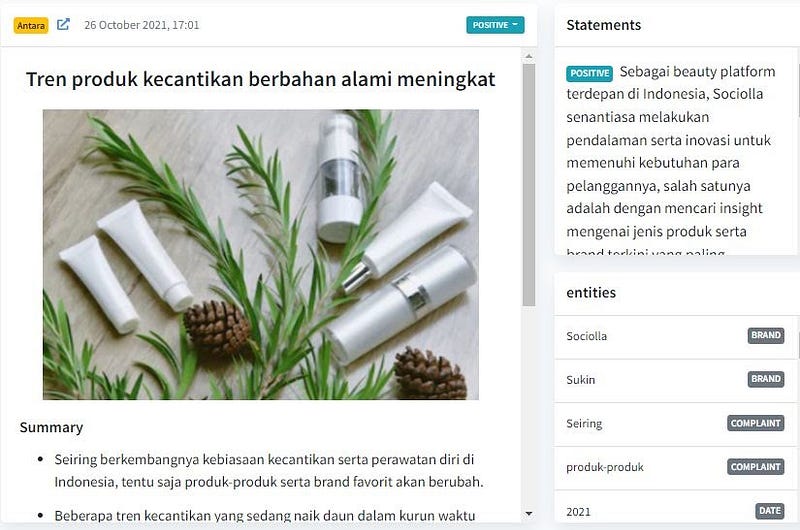
Task: Click the entities panel header
Action: (591, 292)
